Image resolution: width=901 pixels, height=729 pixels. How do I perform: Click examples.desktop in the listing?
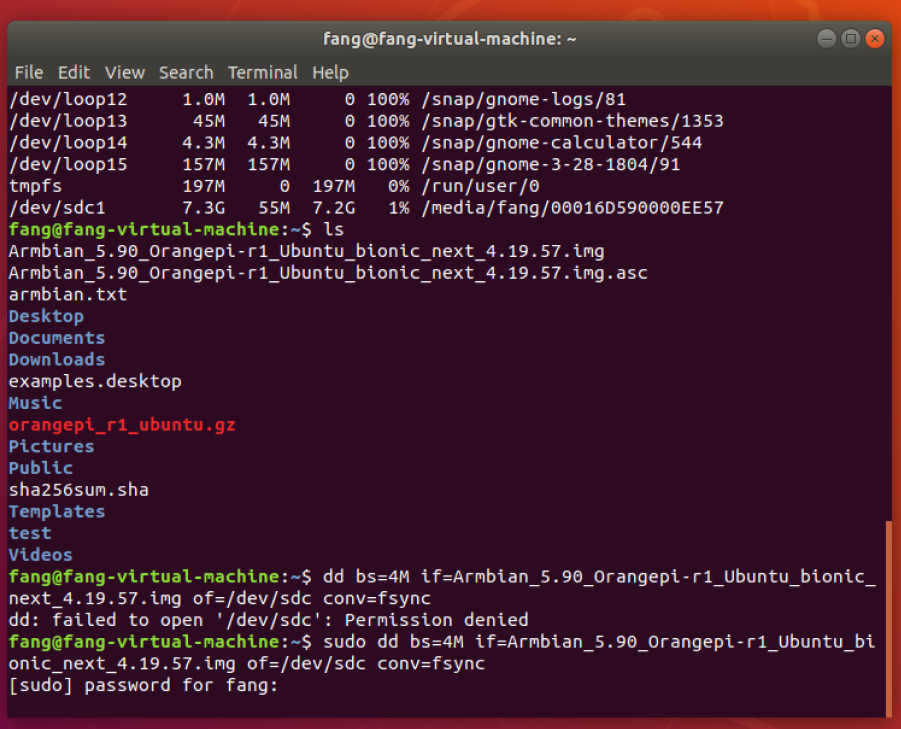click(95, 381)
